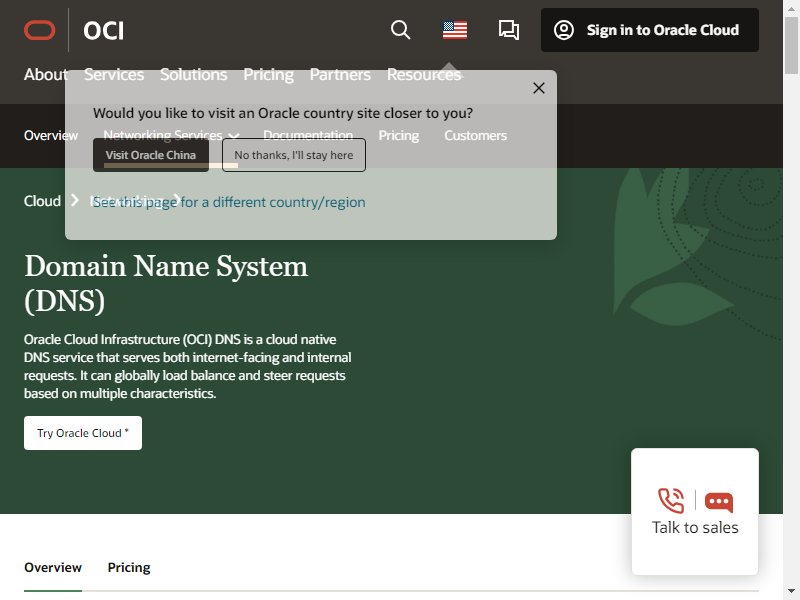Click Visit Oracle China button
The image size is (800, 600).
click(x=151, y=155)
